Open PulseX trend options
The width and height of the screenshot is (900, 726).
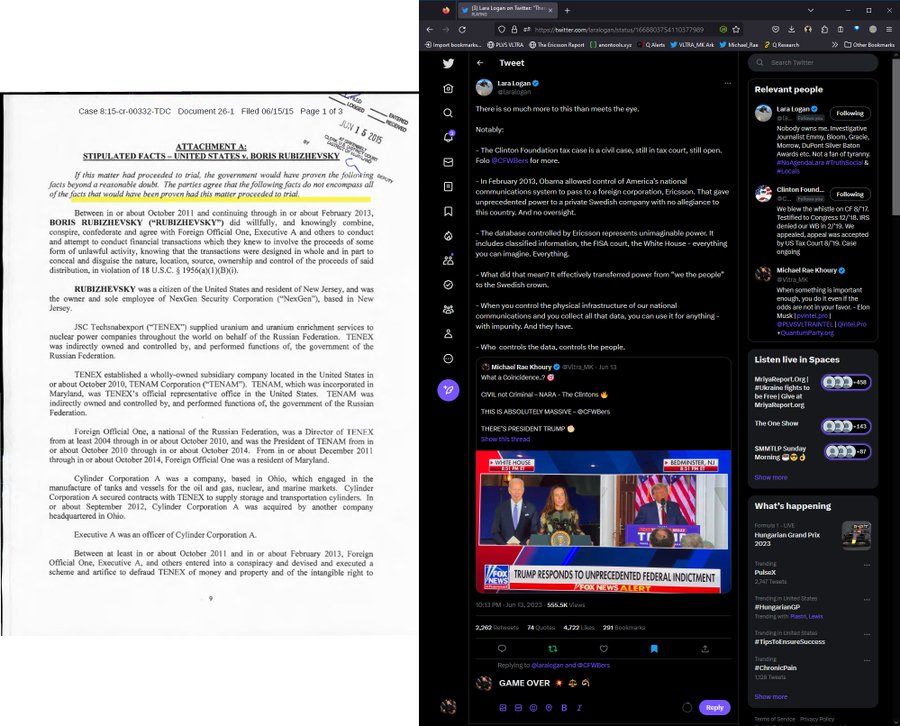(867, 565)
